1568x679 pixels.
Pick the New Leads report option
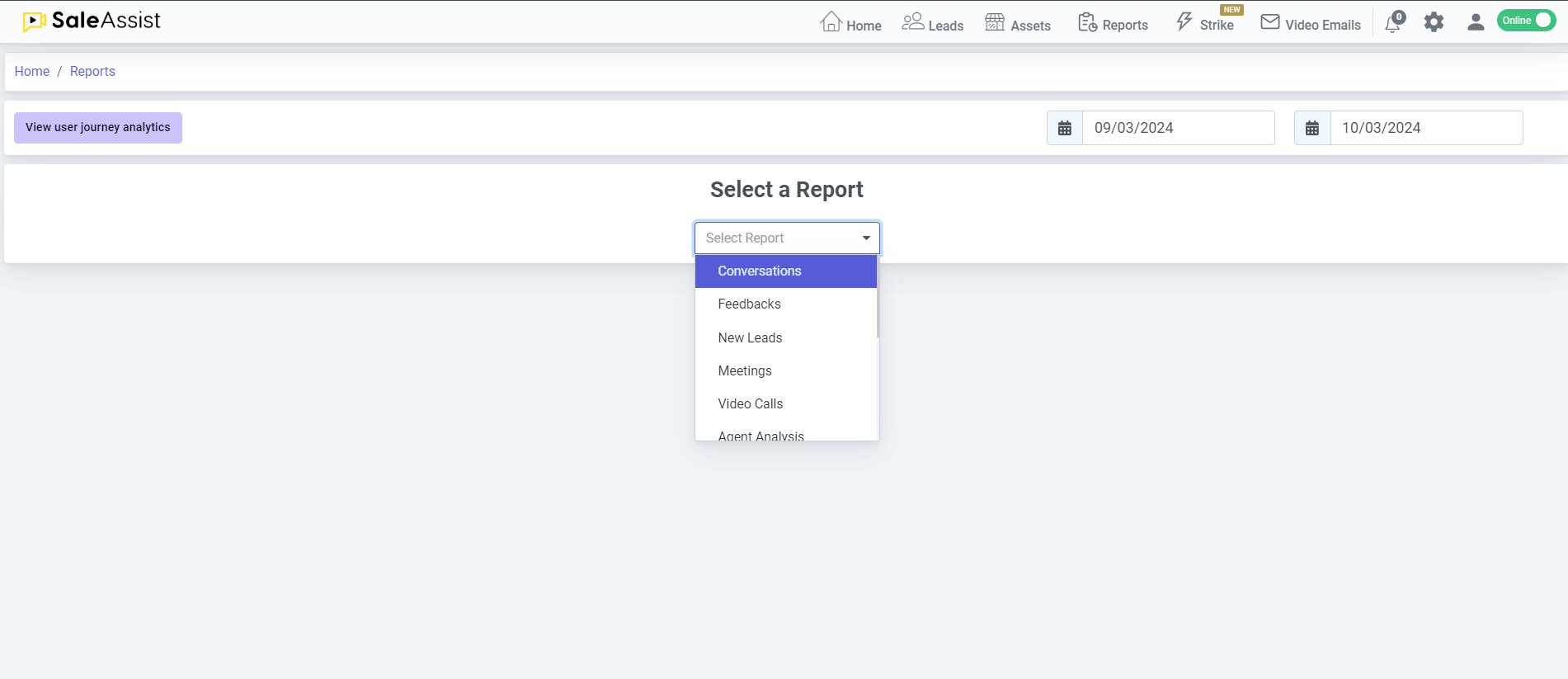pyautogui.click(x=750, y=337)
